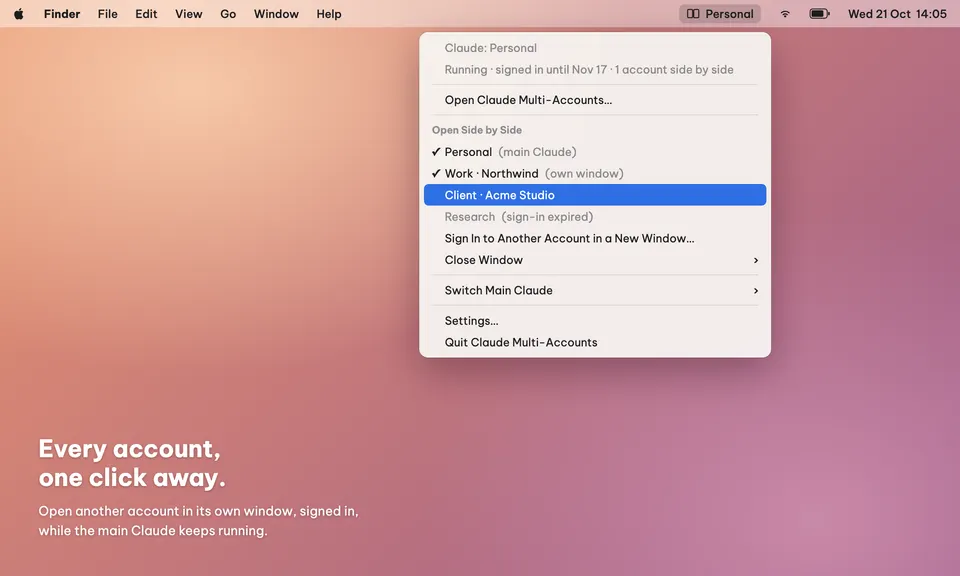Open Settings… from the dropdown menu
This screenshot has width=960, height=576.
pos(595,321)
